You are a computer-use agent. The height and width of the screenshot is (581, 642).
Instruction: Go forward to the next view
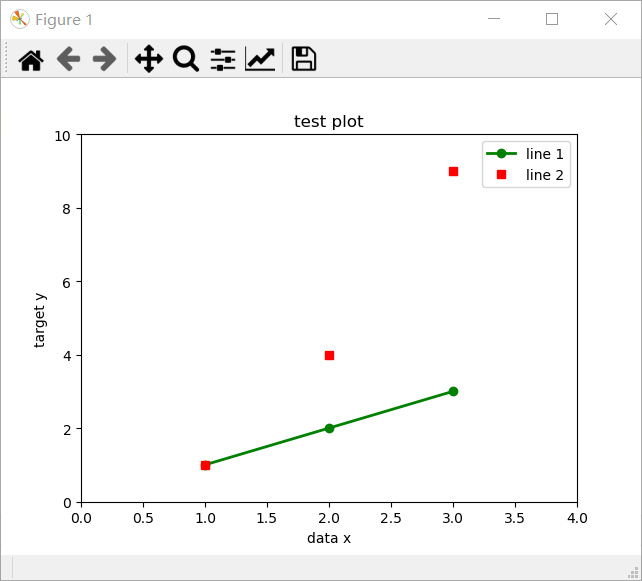pos(105,59)
